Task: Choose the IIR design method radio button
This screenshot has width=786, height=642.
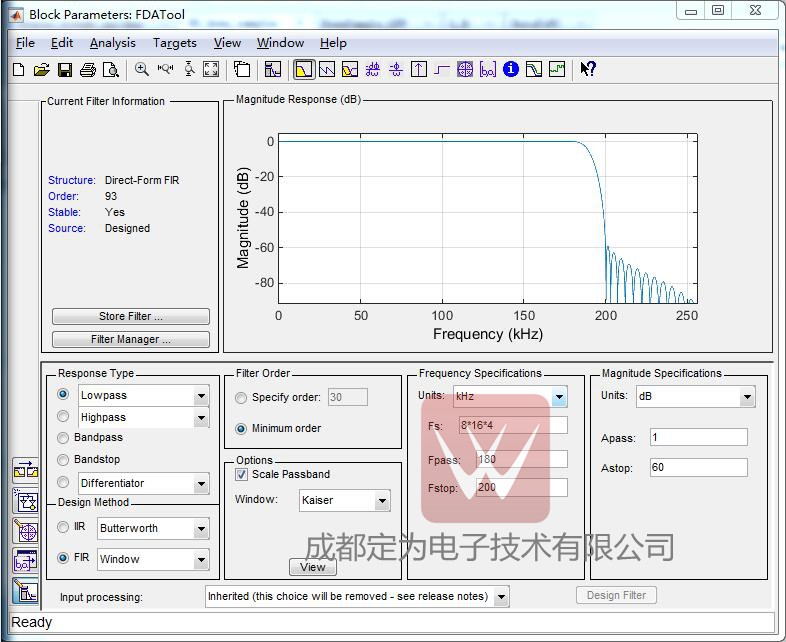Action: tap(63, 527)
